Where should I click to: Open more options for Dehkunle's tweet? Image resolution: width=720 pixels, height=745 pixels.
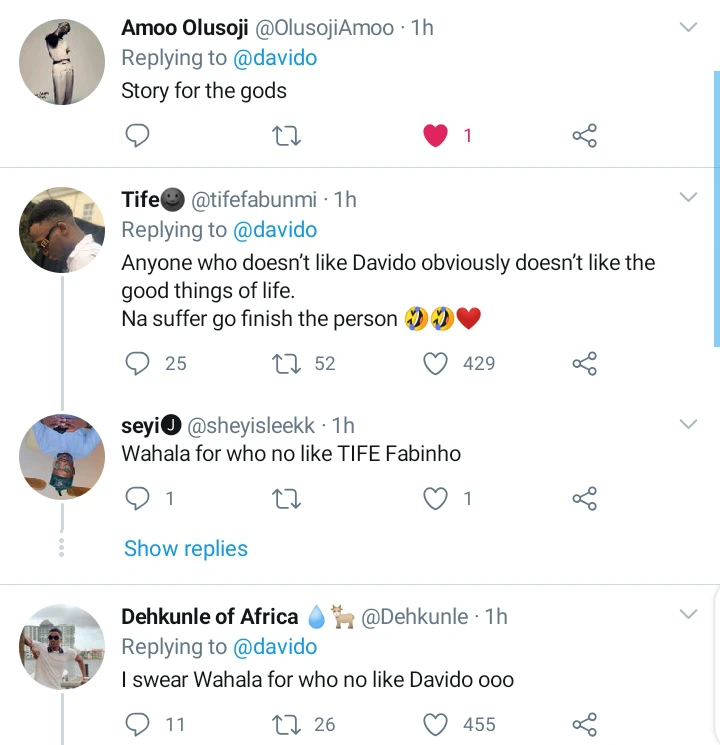pyautogui.click(x=688, y=613)
